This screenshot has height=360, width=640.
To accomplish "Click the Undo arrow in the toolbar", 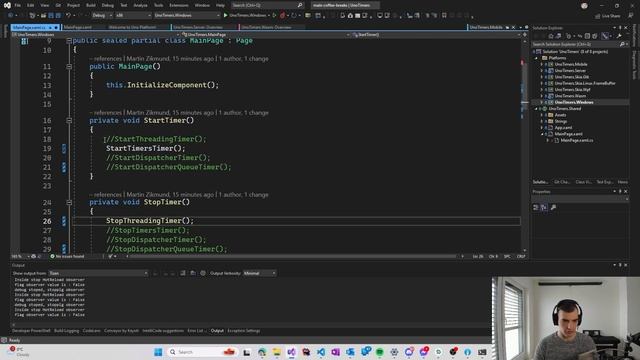I will 68,15.
